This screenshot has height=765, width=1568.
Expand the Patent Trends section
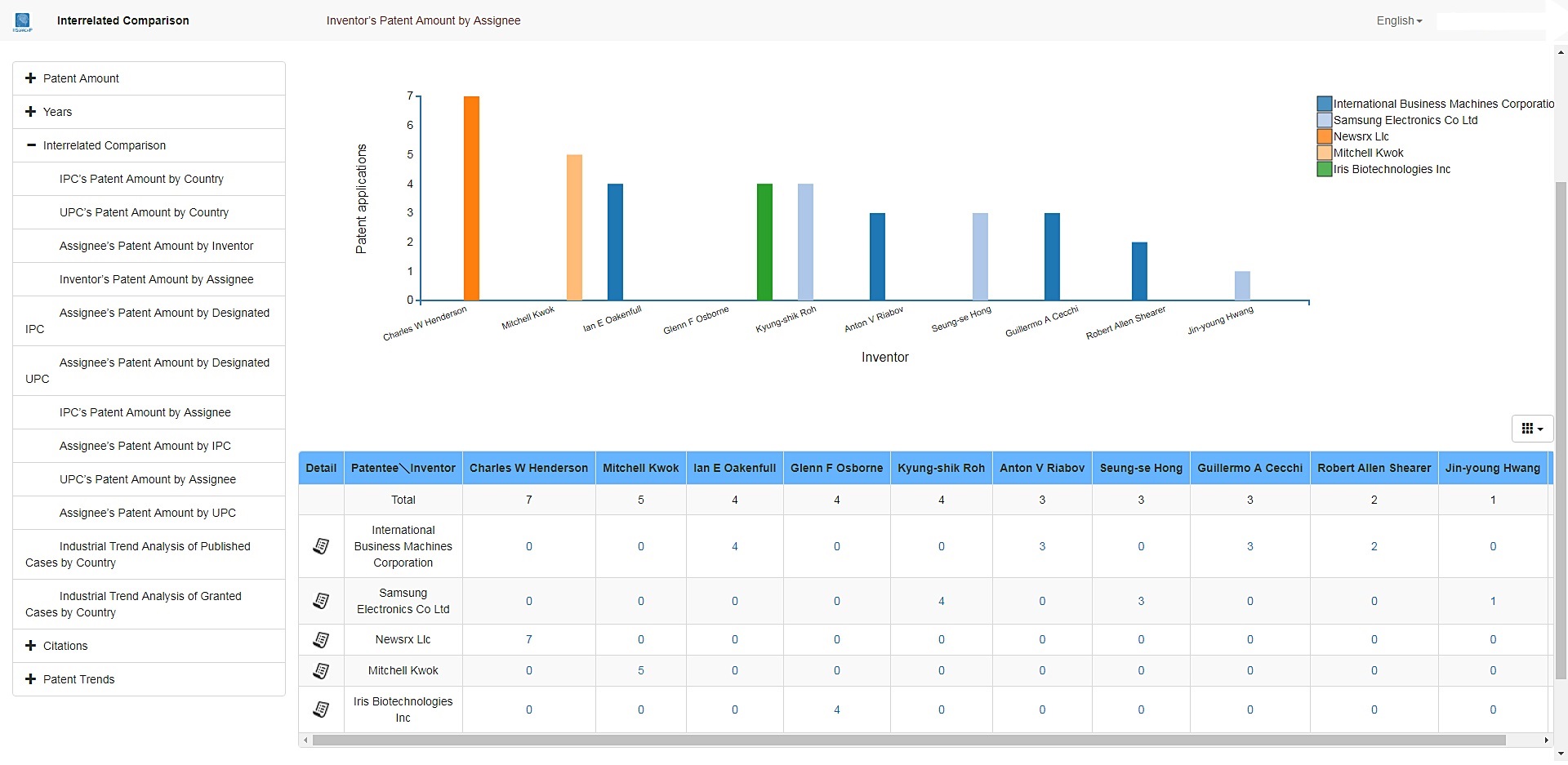[x=149, y=679]
